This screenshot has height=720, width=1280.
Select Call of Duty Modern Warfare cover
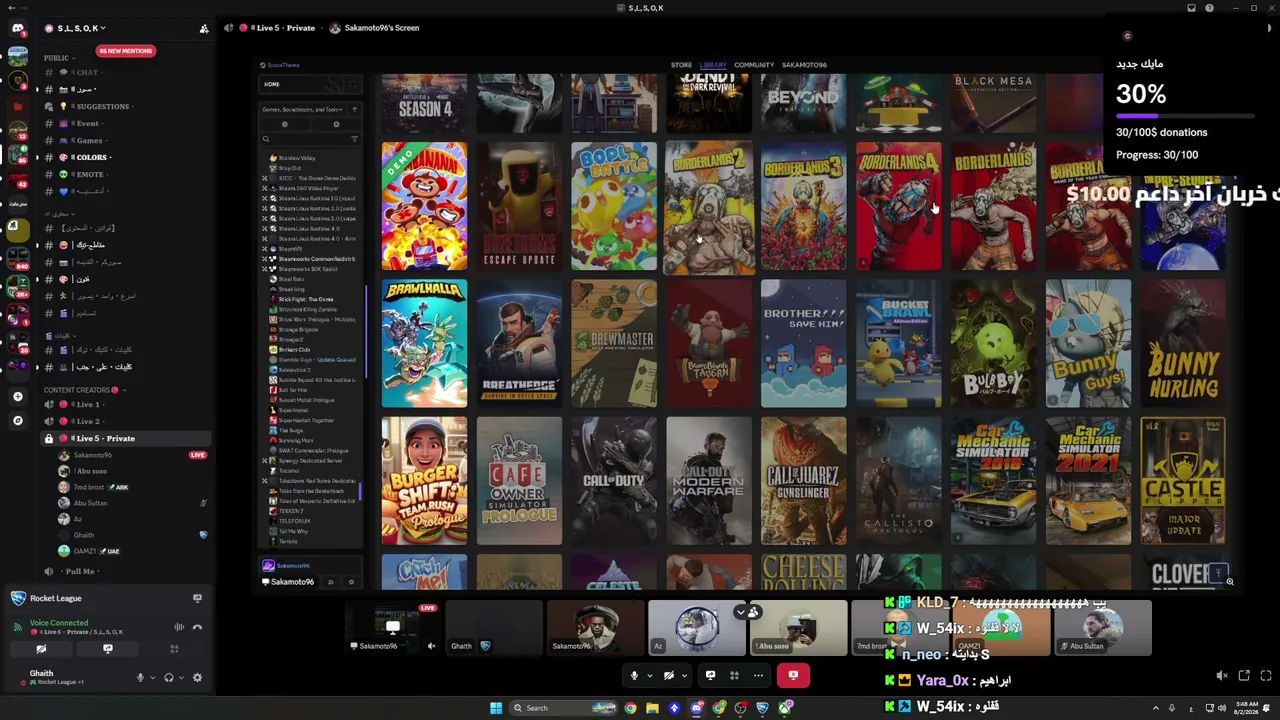pos(709,481)
